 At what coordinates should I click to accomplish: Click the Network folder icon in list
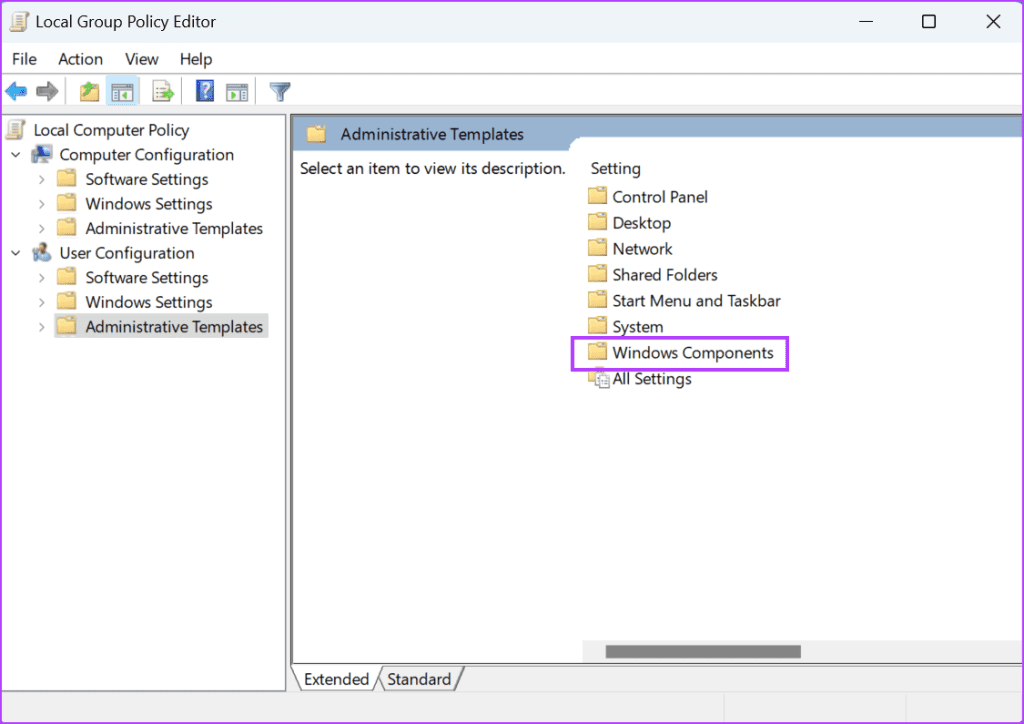[x=597, y=248]
